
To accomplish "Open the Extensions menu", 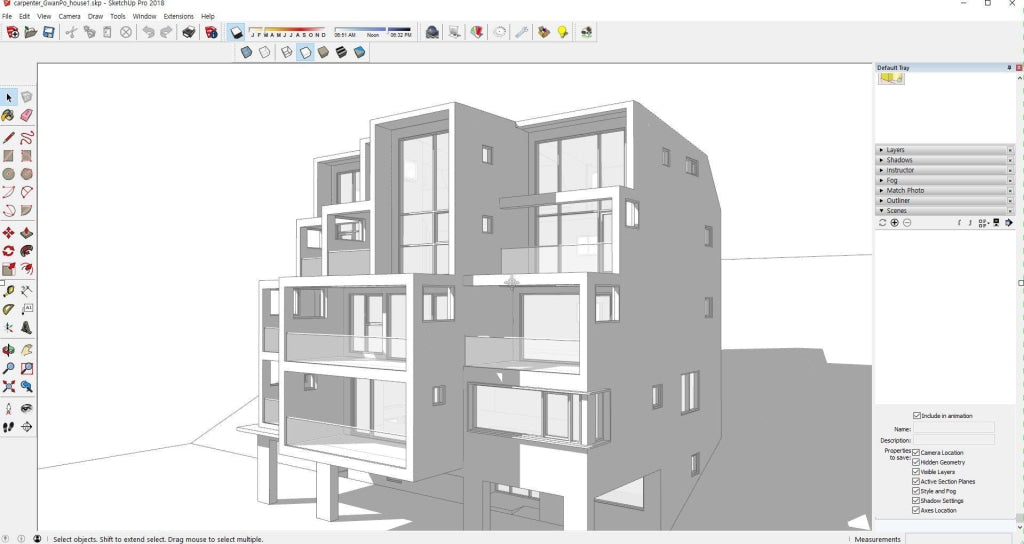I will (178, 16).
